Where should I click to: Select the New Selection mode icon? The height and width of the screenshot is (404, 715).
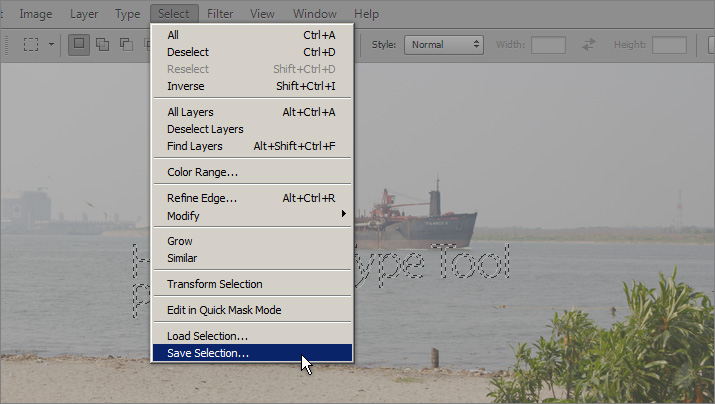(x=79, y=45)
